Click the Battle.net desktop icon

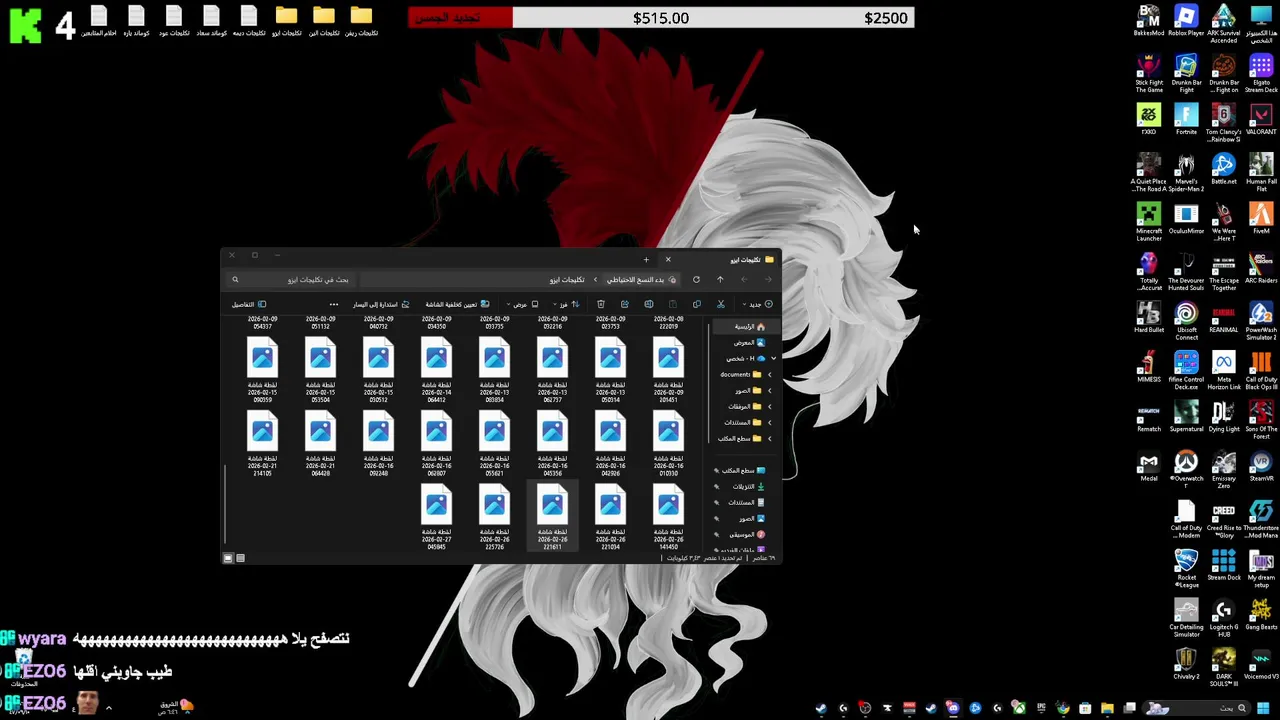(1224, 169)
